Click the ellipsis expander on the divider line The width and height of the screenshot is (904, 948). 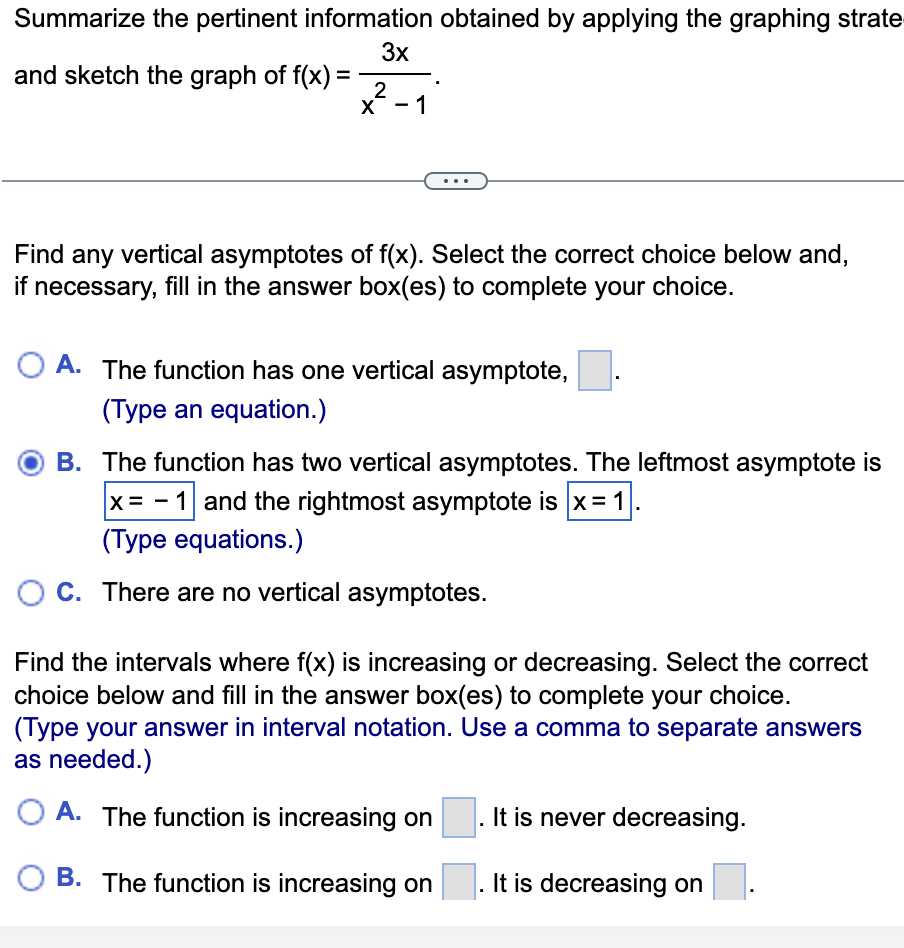coord(457,180)
